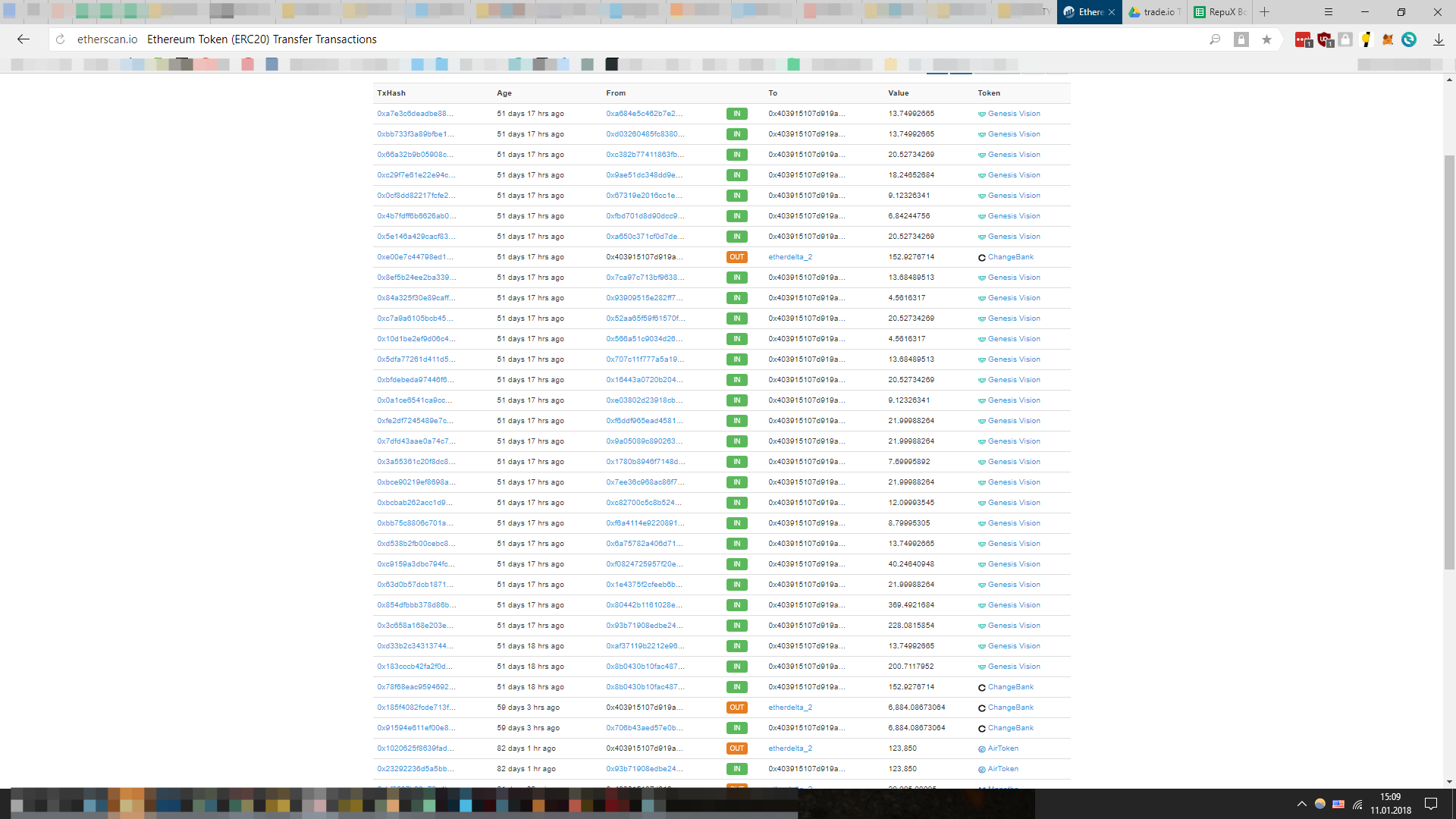Click the faded padlock extension icon
This screenshot has width=1456, height=819.
tap(1345, 39)
